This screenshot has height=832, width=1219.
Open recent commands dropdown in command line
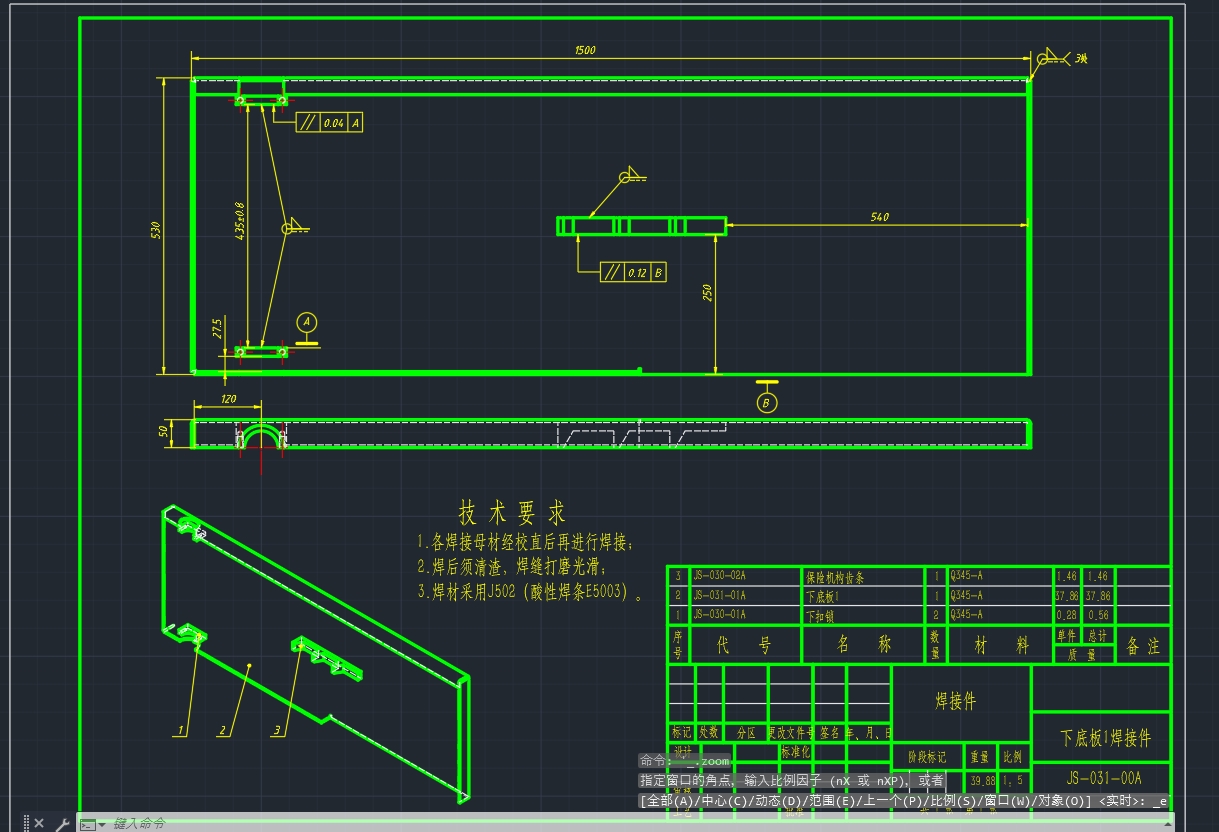pyautogui.click(x=93, y=824)
